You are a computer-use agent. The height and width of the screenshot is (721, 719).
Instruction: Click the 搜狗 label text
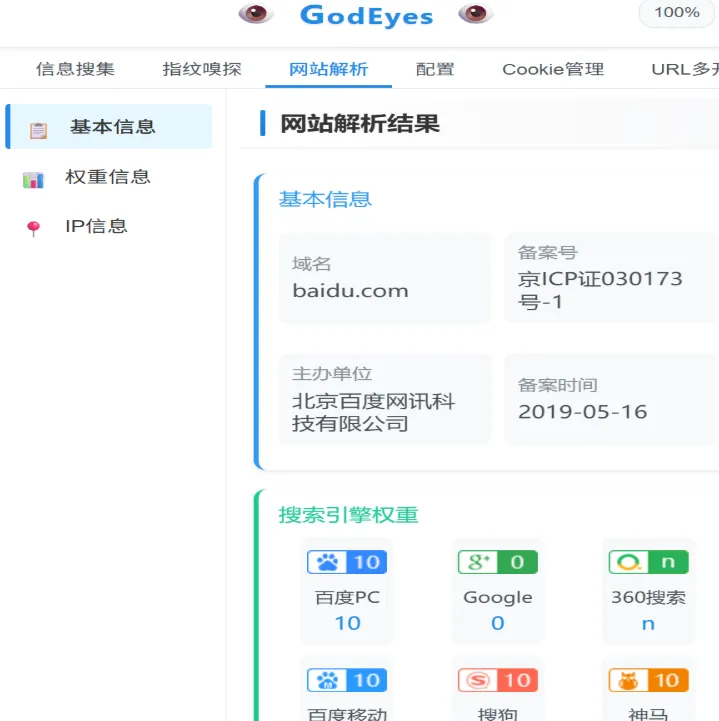[498, 714]
